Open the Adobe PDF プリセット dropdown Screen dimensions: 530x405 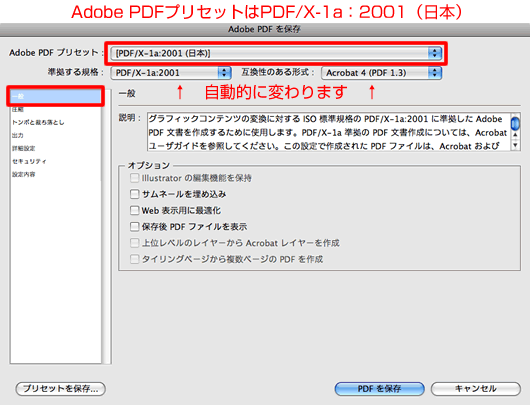pos(276,53)
